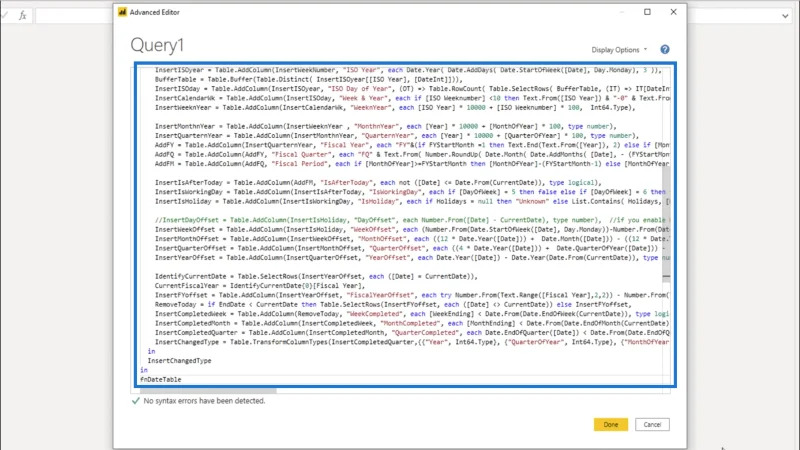Click the green checkmark syntax status icon
Viewport: 800px width, 450px height.
pyautogui.click(x=135, y=401)
